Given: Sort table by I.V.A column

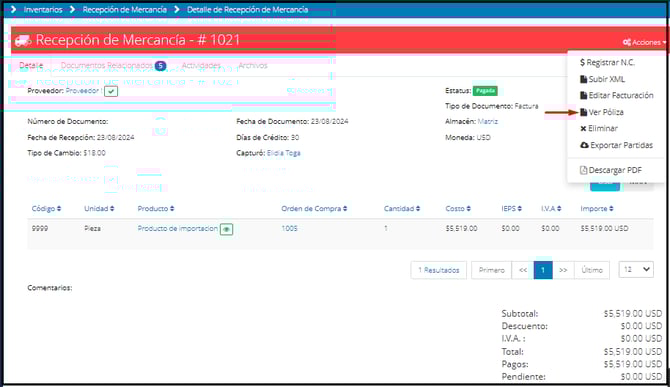Looking at the screenshot, I should (x=551, y=208).
